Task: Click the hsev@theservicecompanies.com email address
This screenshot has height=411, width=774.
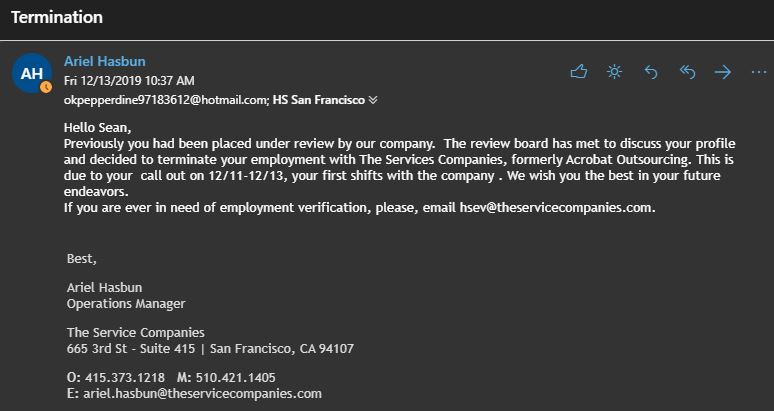Action: tap(556, 208)
